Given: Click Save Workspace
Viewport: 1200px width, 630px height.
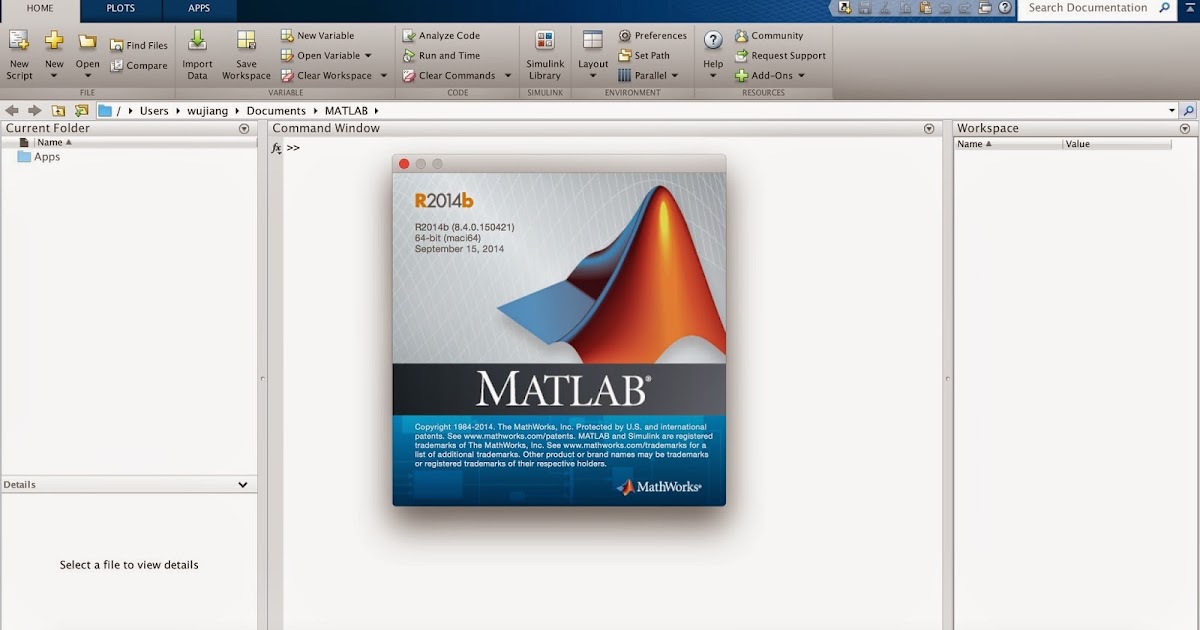Looking at the screenshot, I should point(246,55).
